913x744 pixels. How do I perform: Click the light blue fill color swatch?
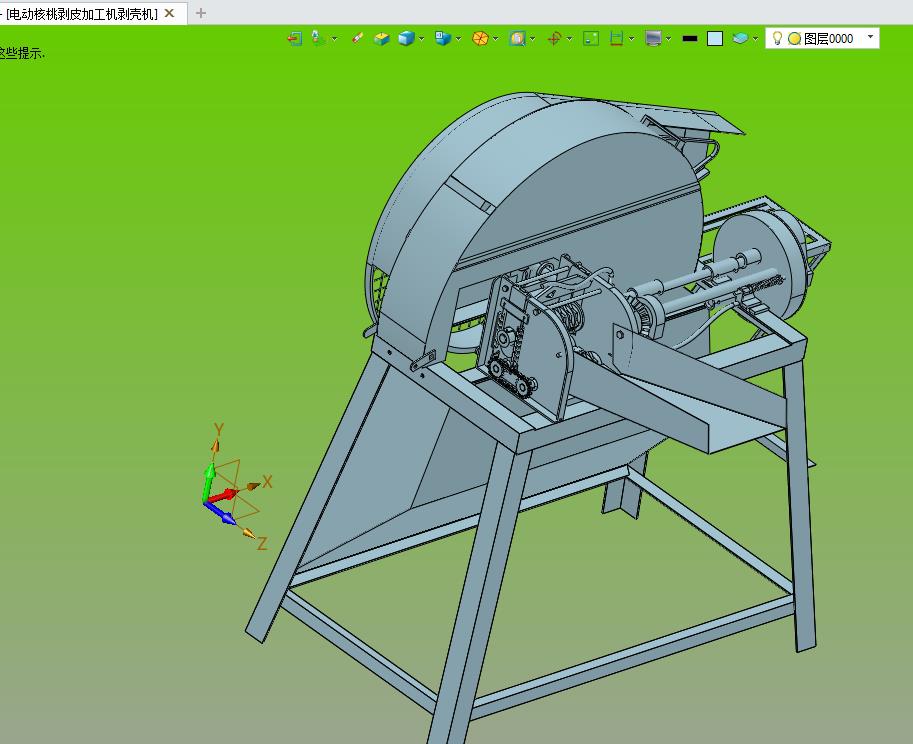pyautogui.click(x=714, y=38)
